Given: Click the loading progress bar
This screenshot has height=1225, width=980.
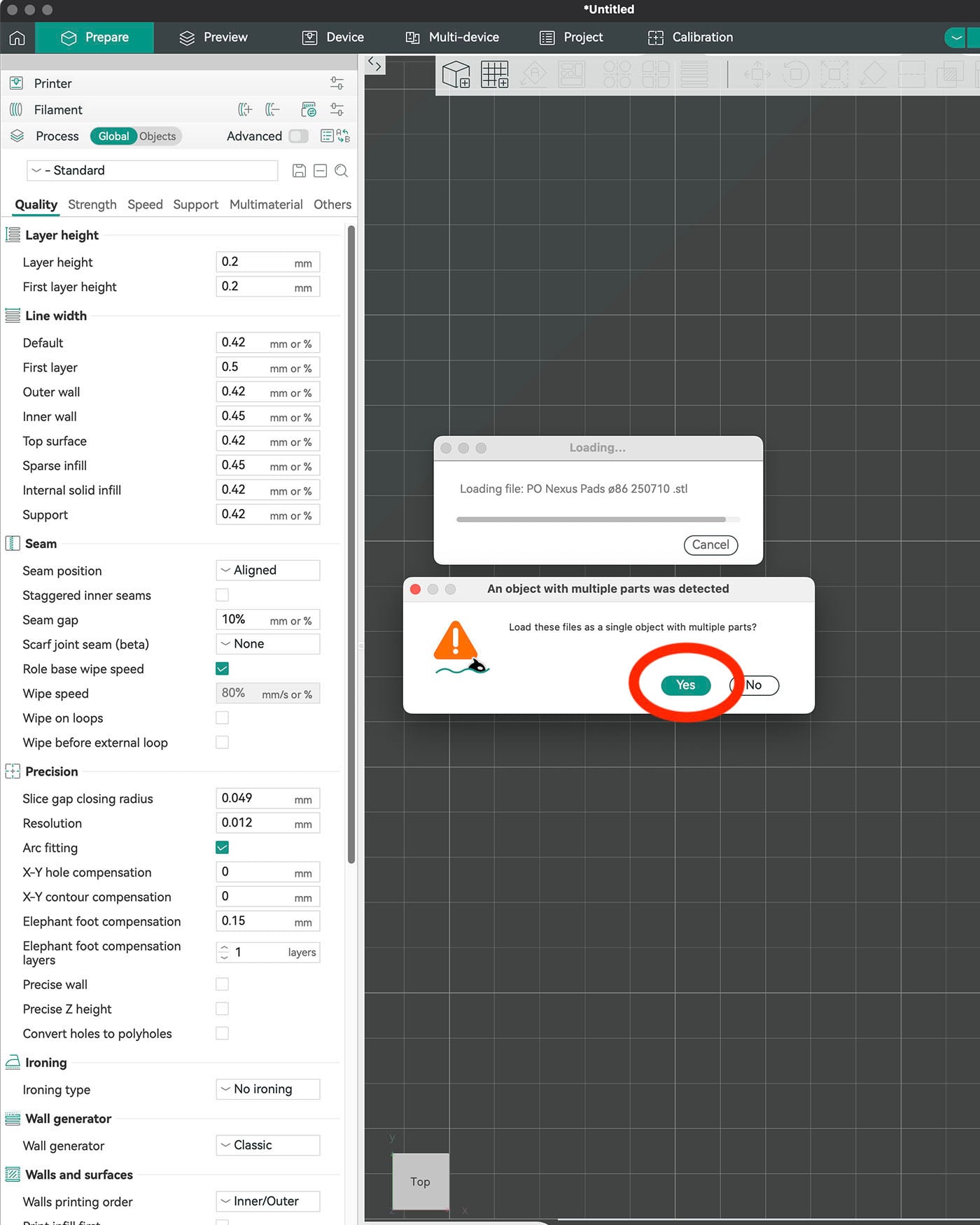Looking at the screenshot, I should coord(598,519).
